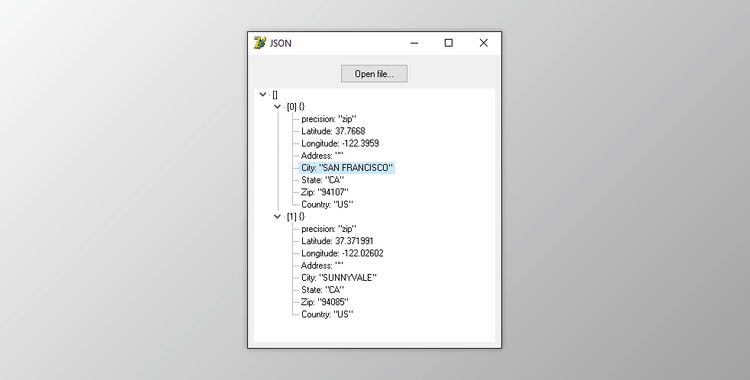Collapse the [0] {} object node
The height and width of the screenshot is (380, 750).
click(x=277, y=107)
